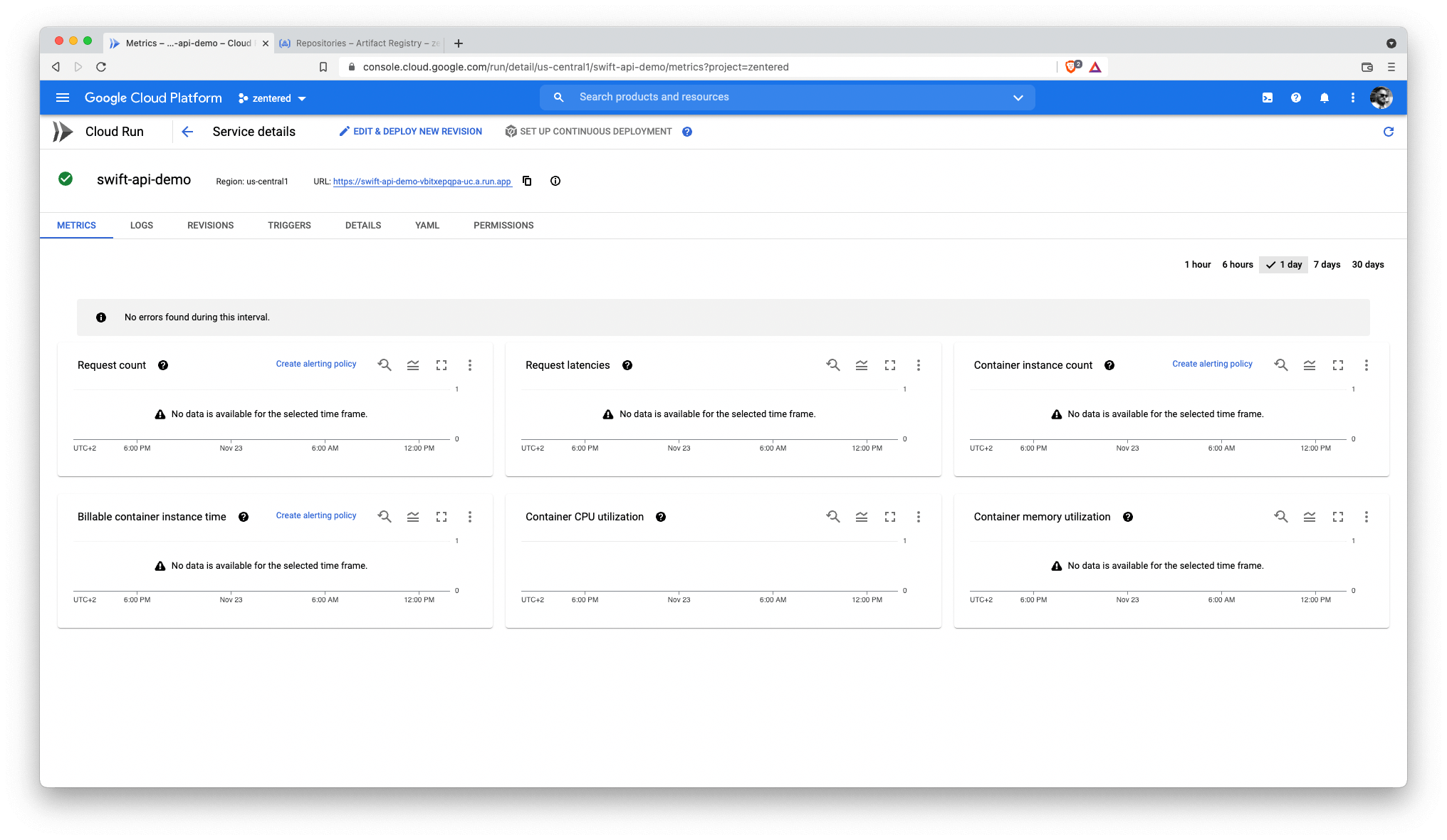Image resolution: width=1447 pixels, height=840 pixels.
Task: Toggle legend on Billable container instance time
Action: click(x=413, y=517)
